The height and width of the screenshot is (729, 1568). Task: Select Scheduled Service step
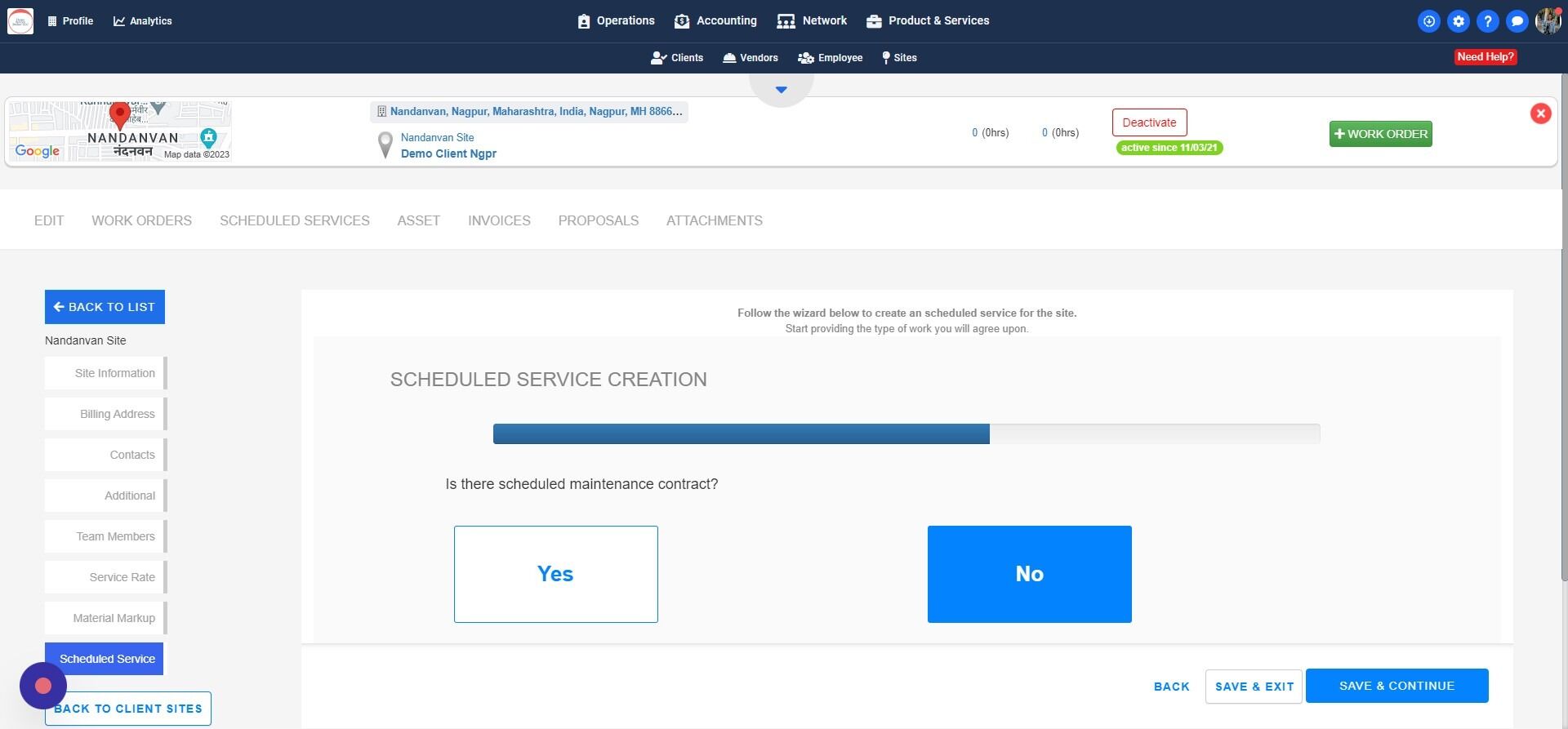[105, 659]
